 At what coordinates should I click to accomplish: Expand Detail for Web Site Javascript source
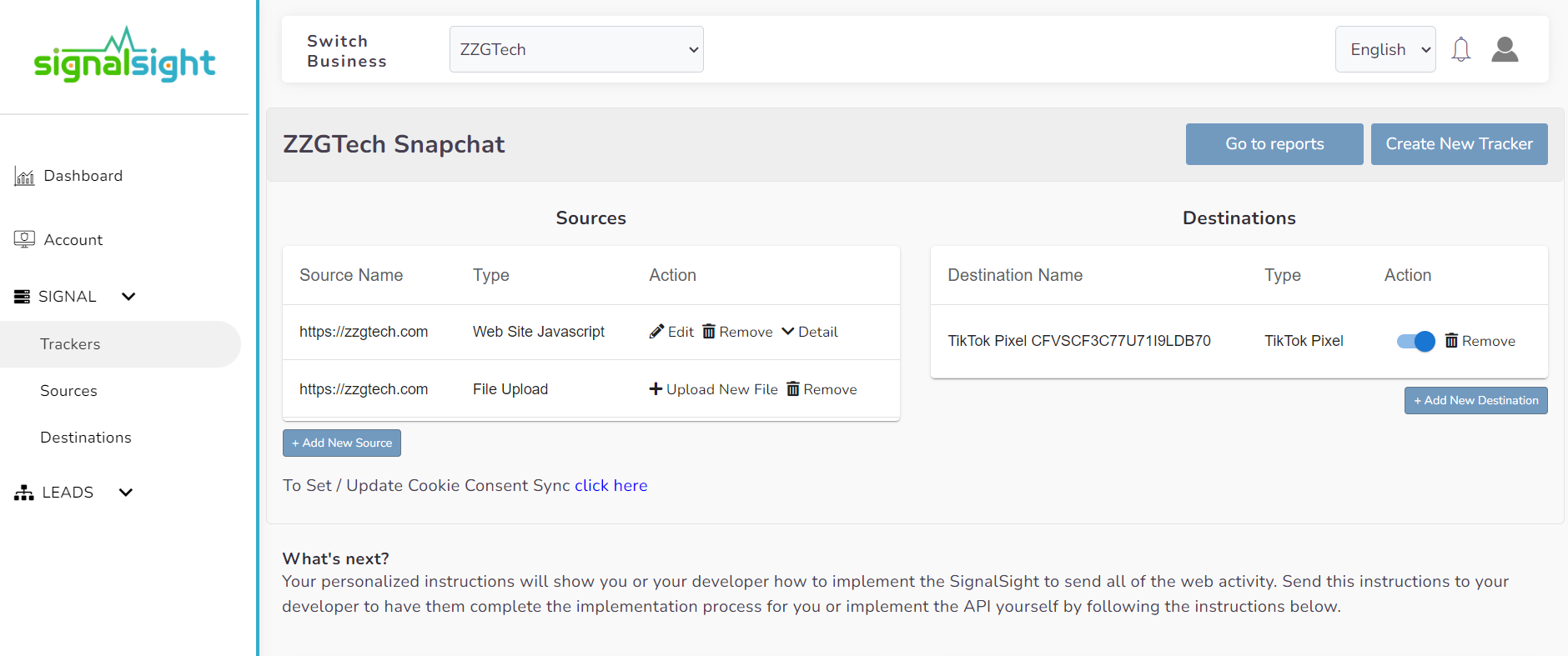[809, 332]
